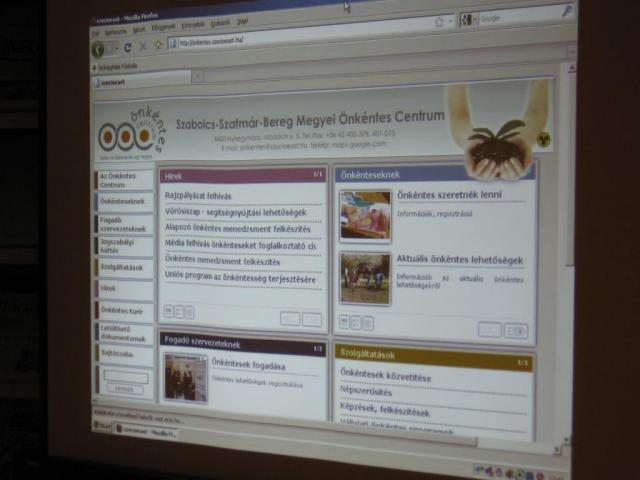Click the scrollbar up arrow
This screenshot has width=640, height=480.
(x=571, y=67)
